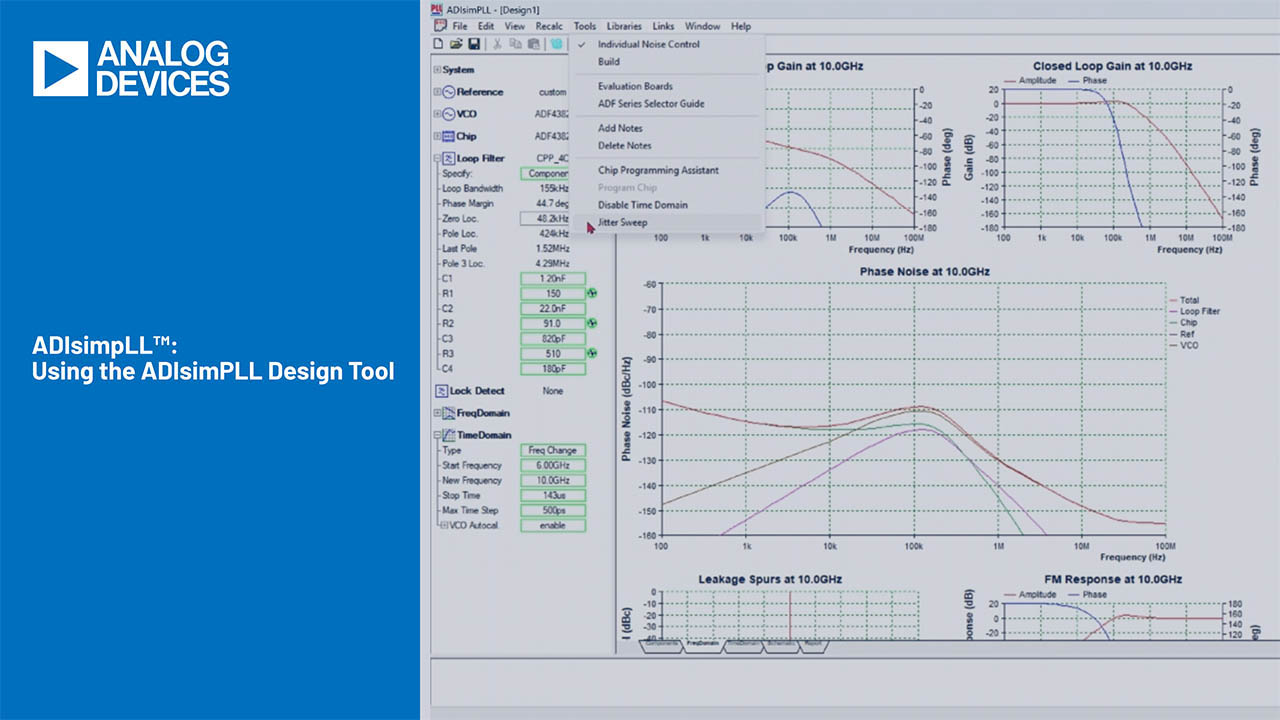Select Chip Programming Assistant
The image size is (1280, 720).
point(658,170)
